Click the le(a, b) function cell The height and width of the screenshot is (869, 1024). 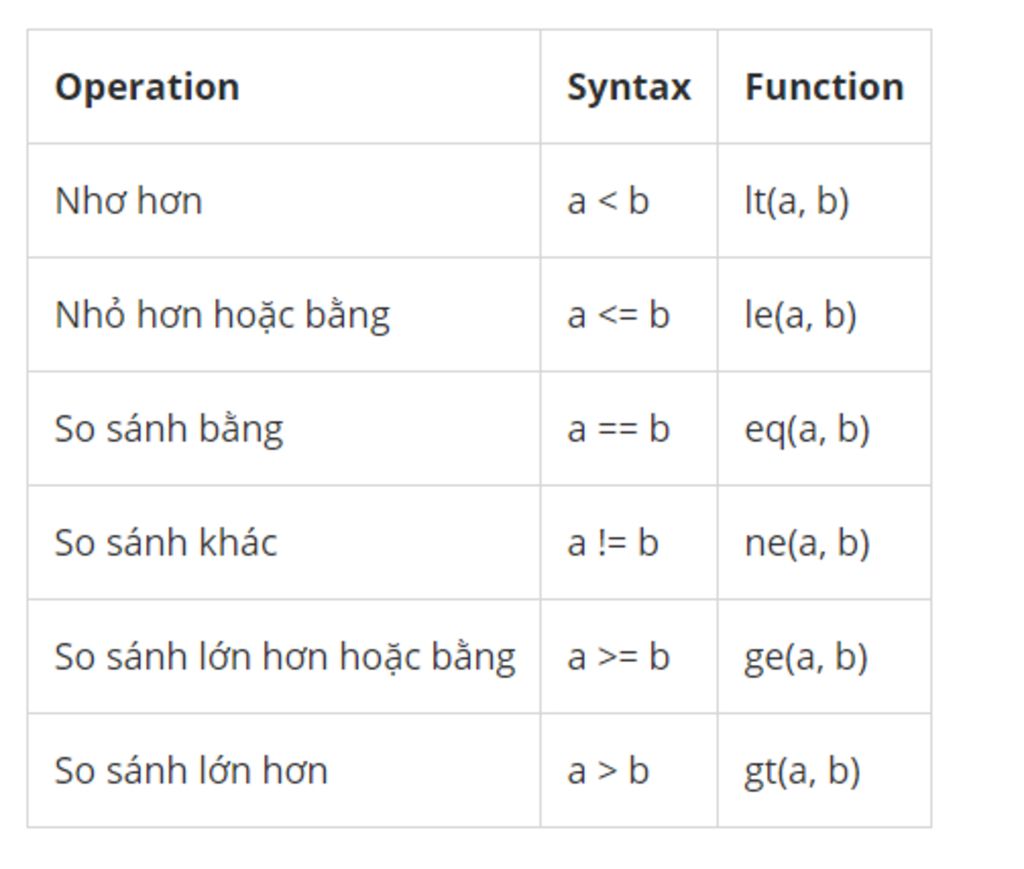[x=801, y=315]
